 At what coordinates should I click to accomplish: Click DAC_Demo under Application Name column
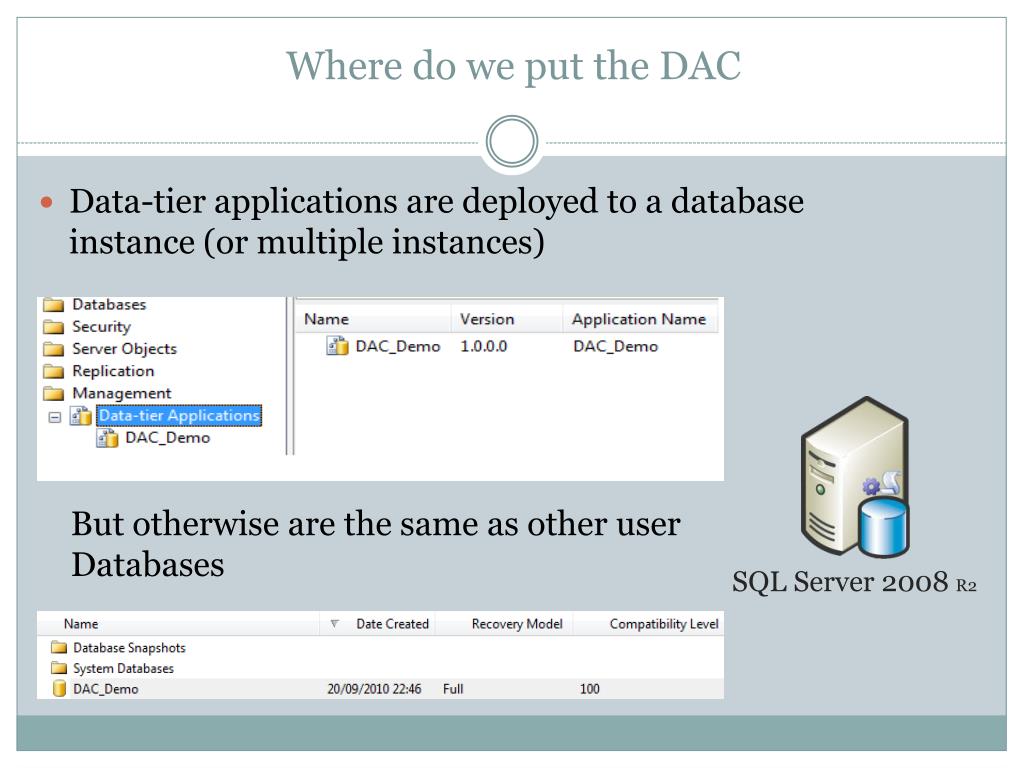pyautogui.click(x=615, y=346)
